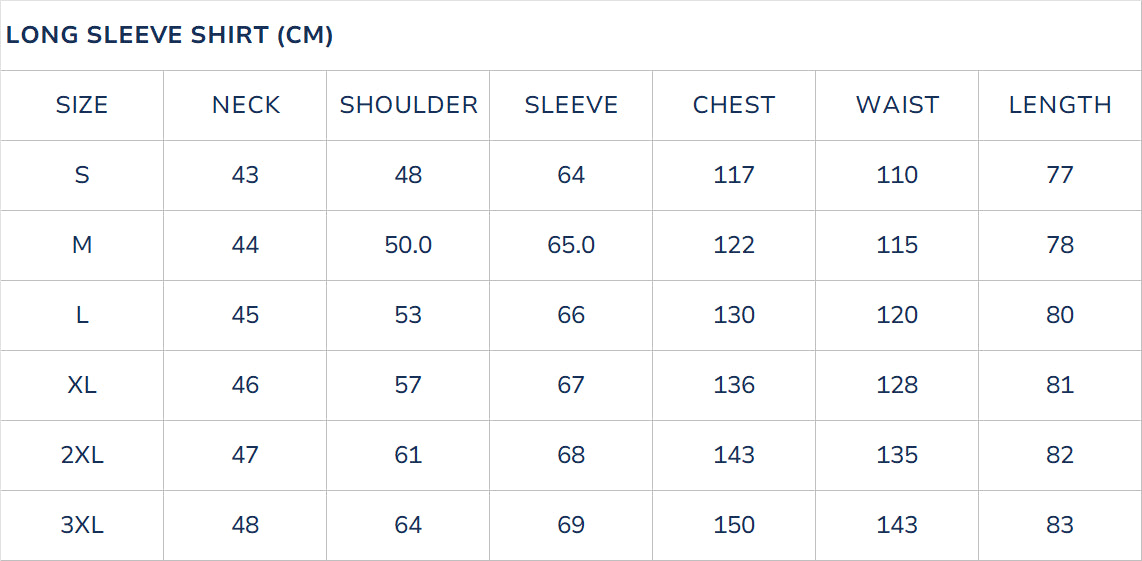1142x561 pixels.
Task: Select waist value 128 in XL row
Action: click(x=897, y=385)
